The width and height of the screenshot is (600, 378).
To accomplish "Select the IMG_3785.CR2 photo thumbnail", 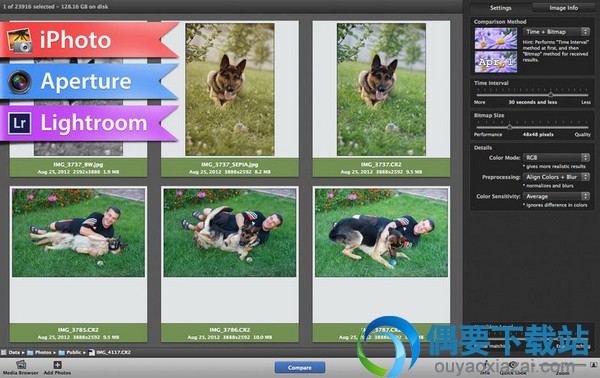I will [78, 232].
